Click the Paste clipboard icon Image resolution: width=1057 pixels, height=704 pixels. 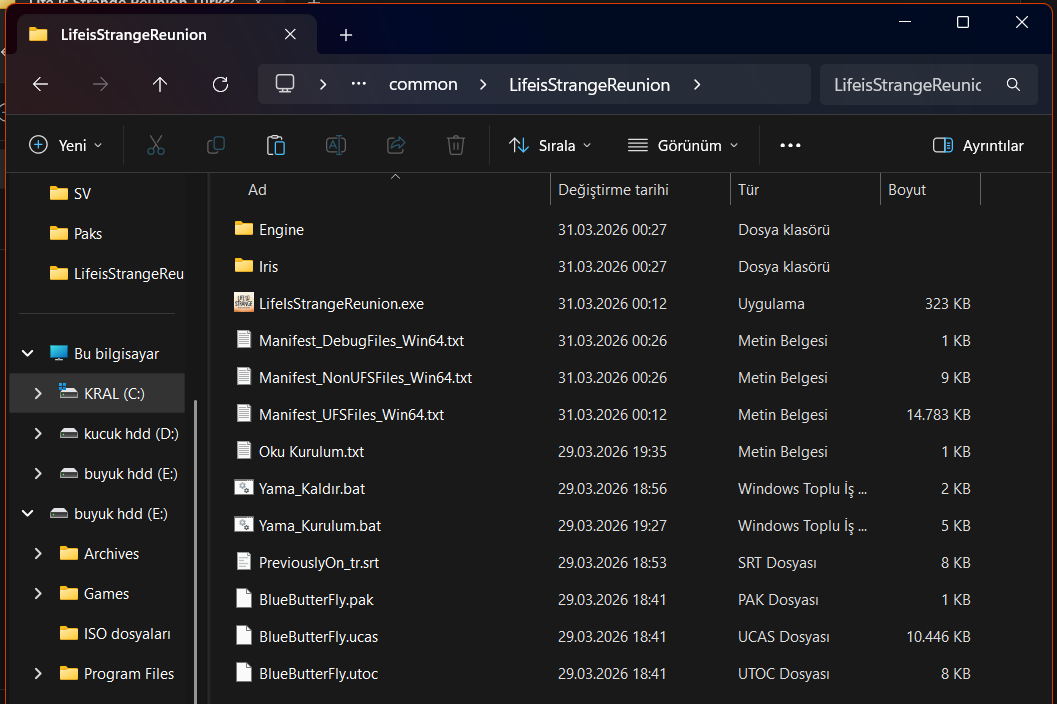pyautogui.click(x=276, y=145)
